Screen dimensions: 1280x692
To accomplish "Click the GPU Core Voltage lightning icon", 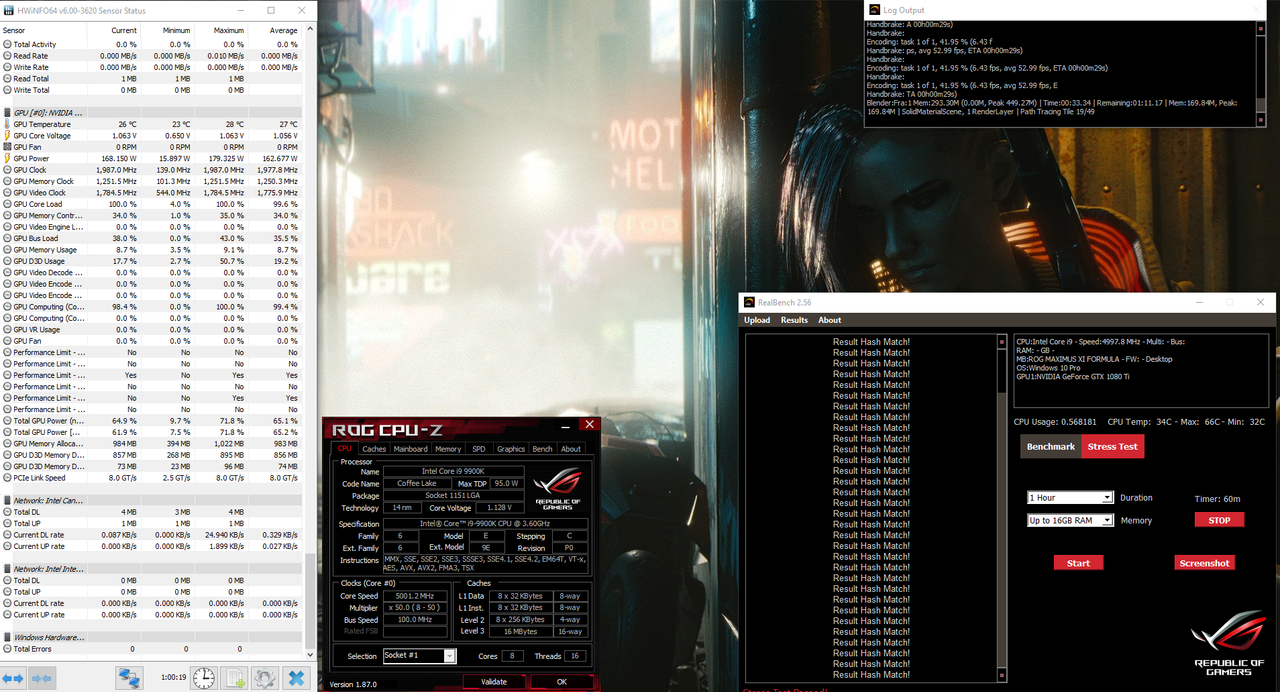I will [x=8, y=136].
